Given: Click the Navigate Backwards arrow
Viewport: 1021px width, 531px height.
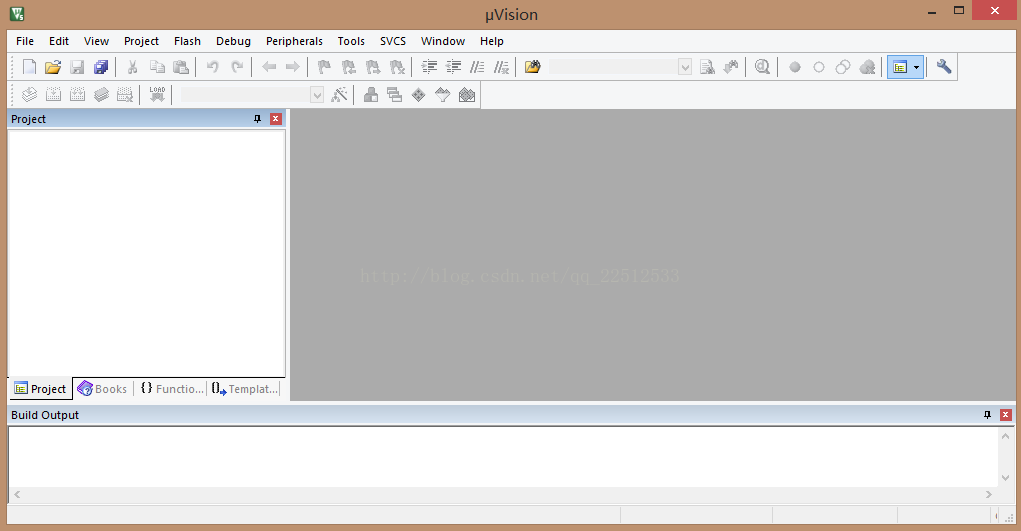Looking at the screenshot, I should (x=269, y=67).
